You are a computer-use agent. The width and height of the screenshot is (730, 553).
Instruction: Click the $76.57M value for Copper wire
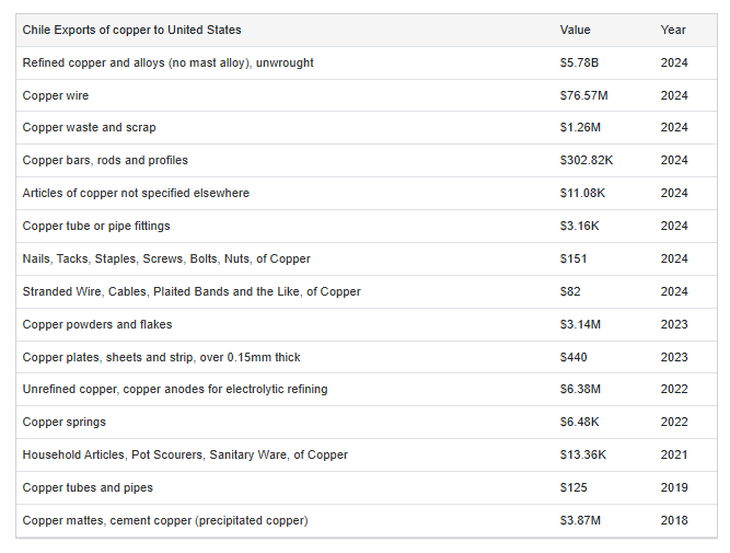[x=582, y=96]
